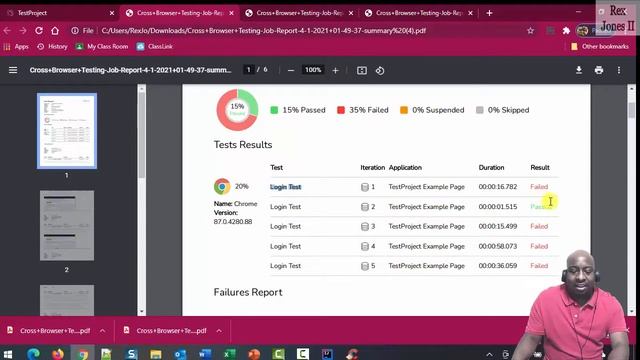
Task: Open Word from taskbar
Action: (204, 354)
